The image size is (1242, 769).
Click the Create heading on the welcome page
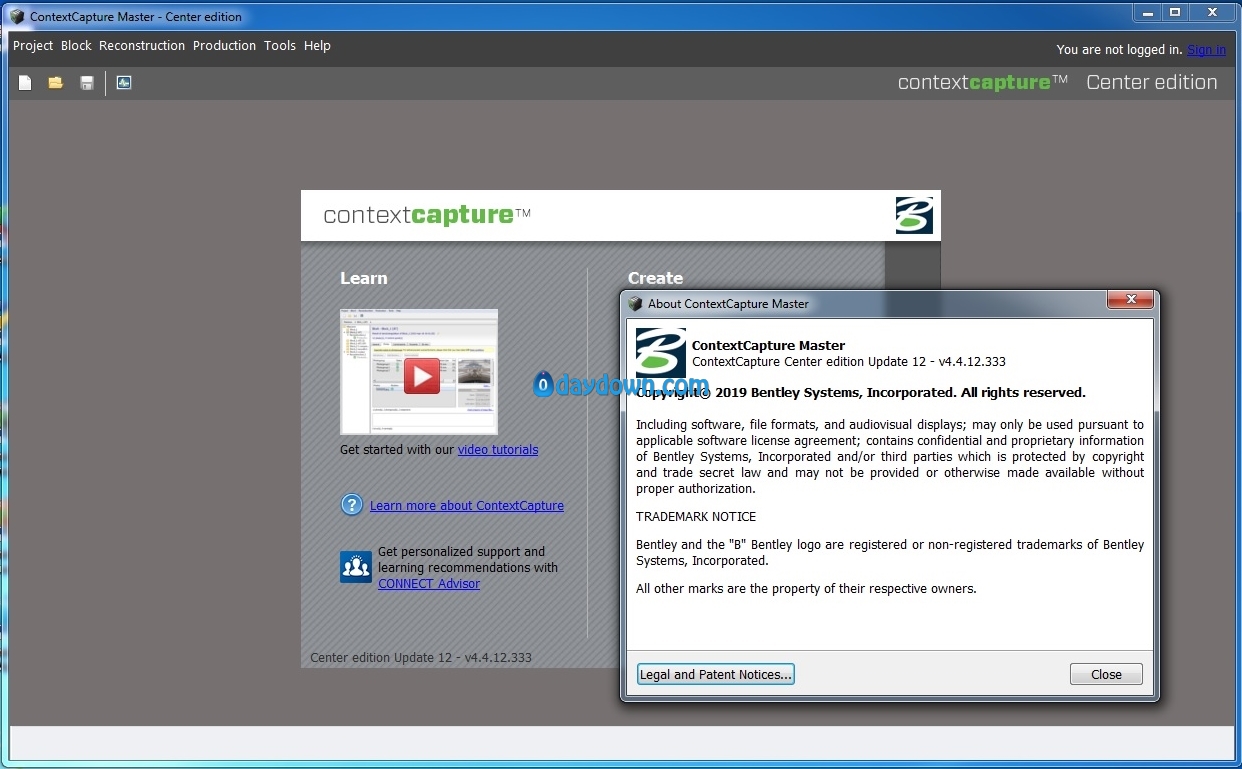tap(656, 278)
